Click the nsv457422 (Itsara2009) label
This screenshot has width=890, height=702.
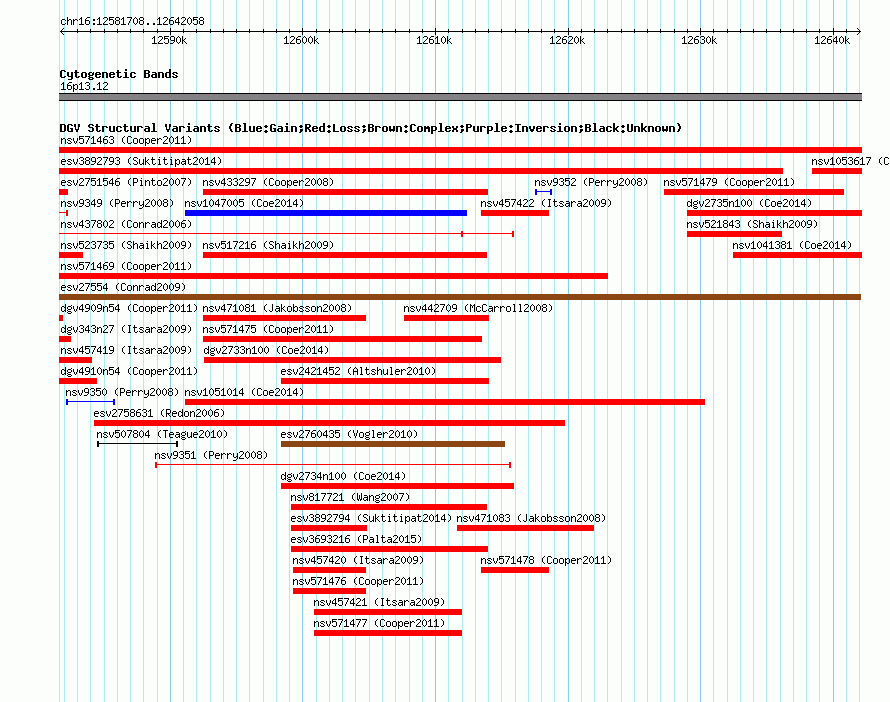coord(546,203)
